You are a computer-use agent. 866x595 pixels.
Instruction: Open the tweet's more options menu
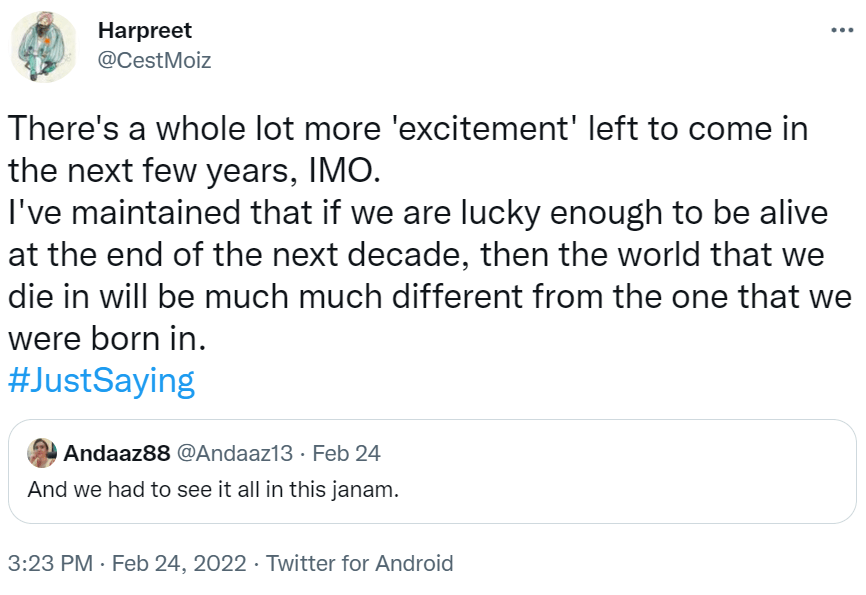click(x=841, y=30)
